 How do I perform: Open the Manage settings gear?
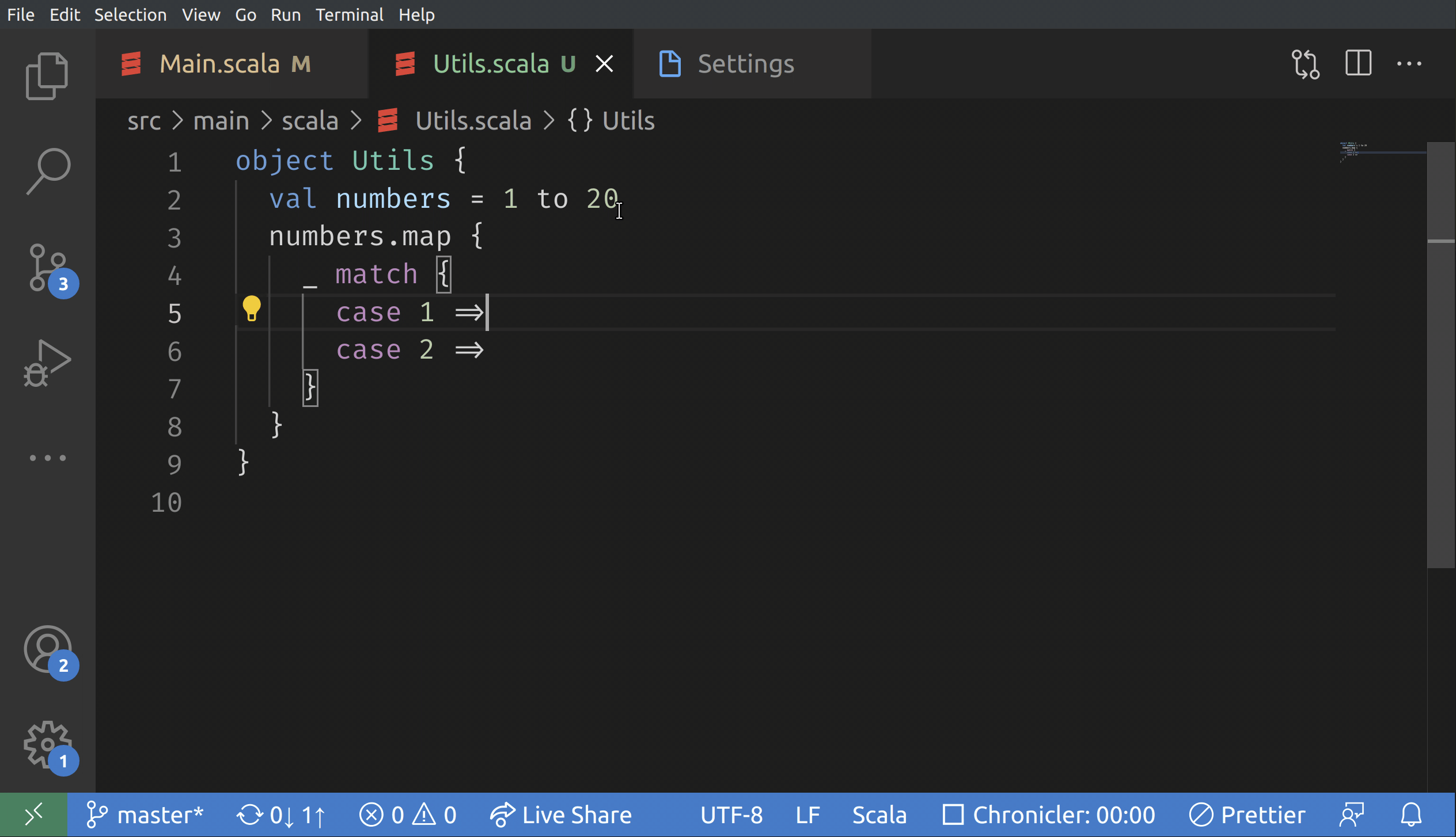pos(47,745)
